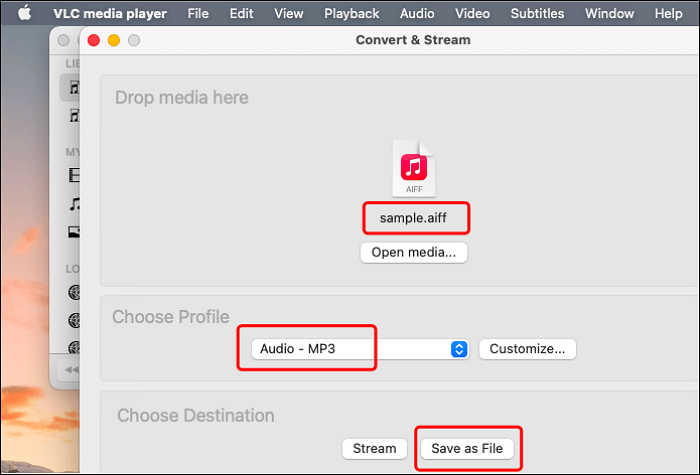Click the Stream button
The width and height of the screenshot is (700, 475).
click(x=375, y=449)
